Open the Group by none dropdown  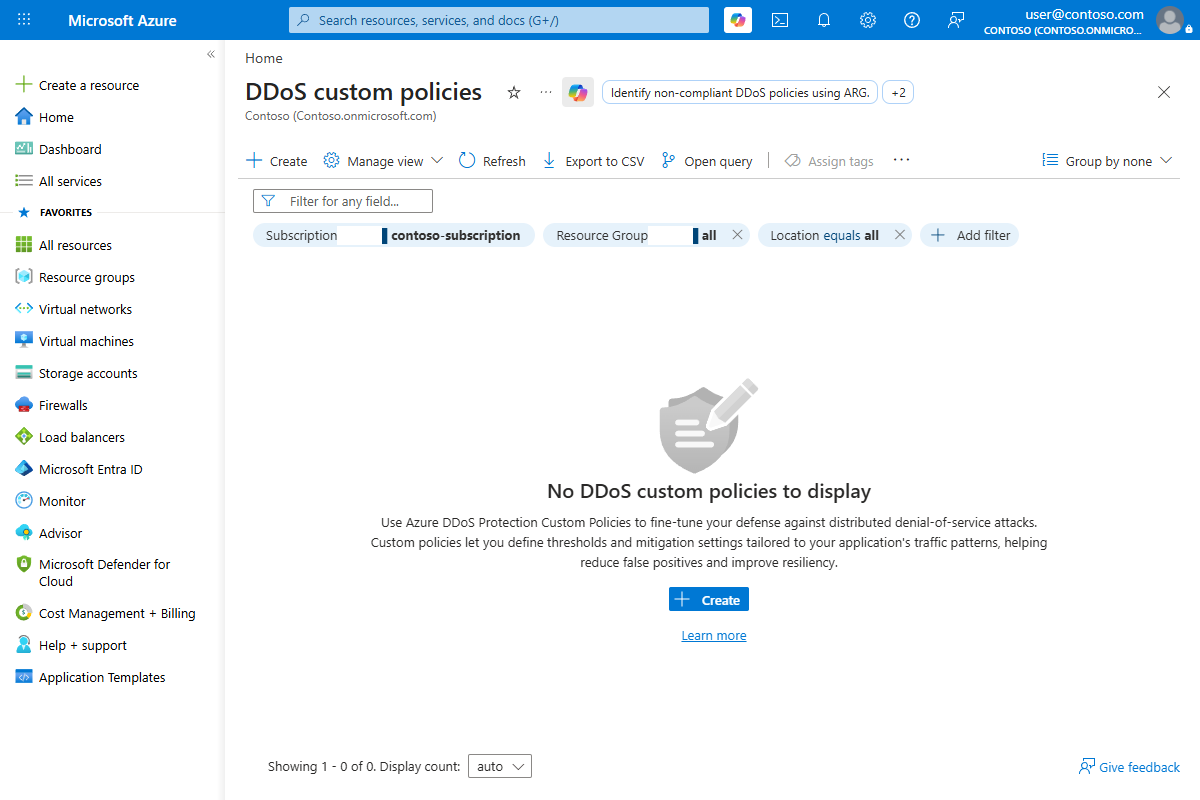click(x=1107, y=161)
